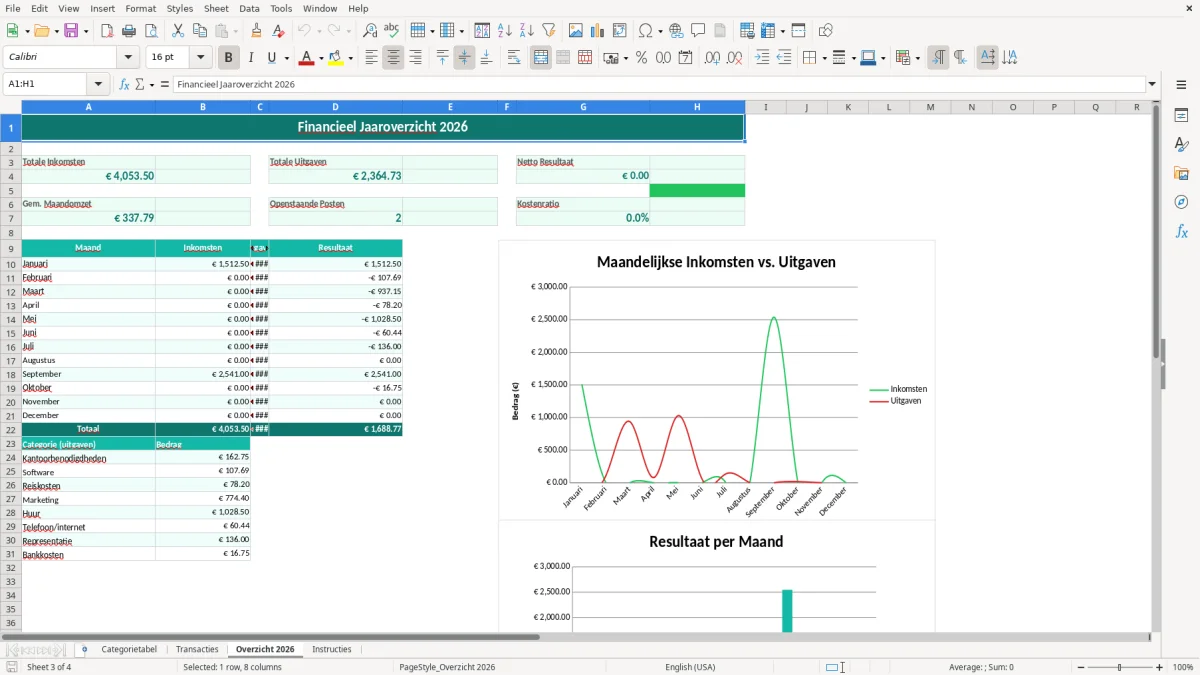Image resolution: width=1200 pixels, height=675 pixels.
Task: Run the spelling check icon
Action: 392,31
